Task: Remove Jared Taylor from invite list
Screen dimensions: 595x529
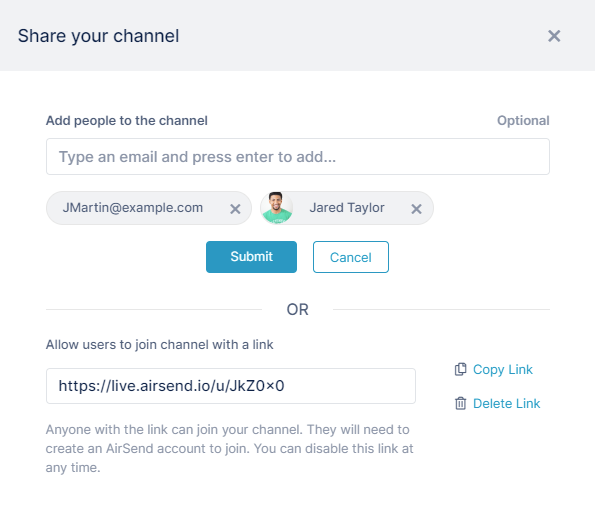Action: (x=416, y=209)
